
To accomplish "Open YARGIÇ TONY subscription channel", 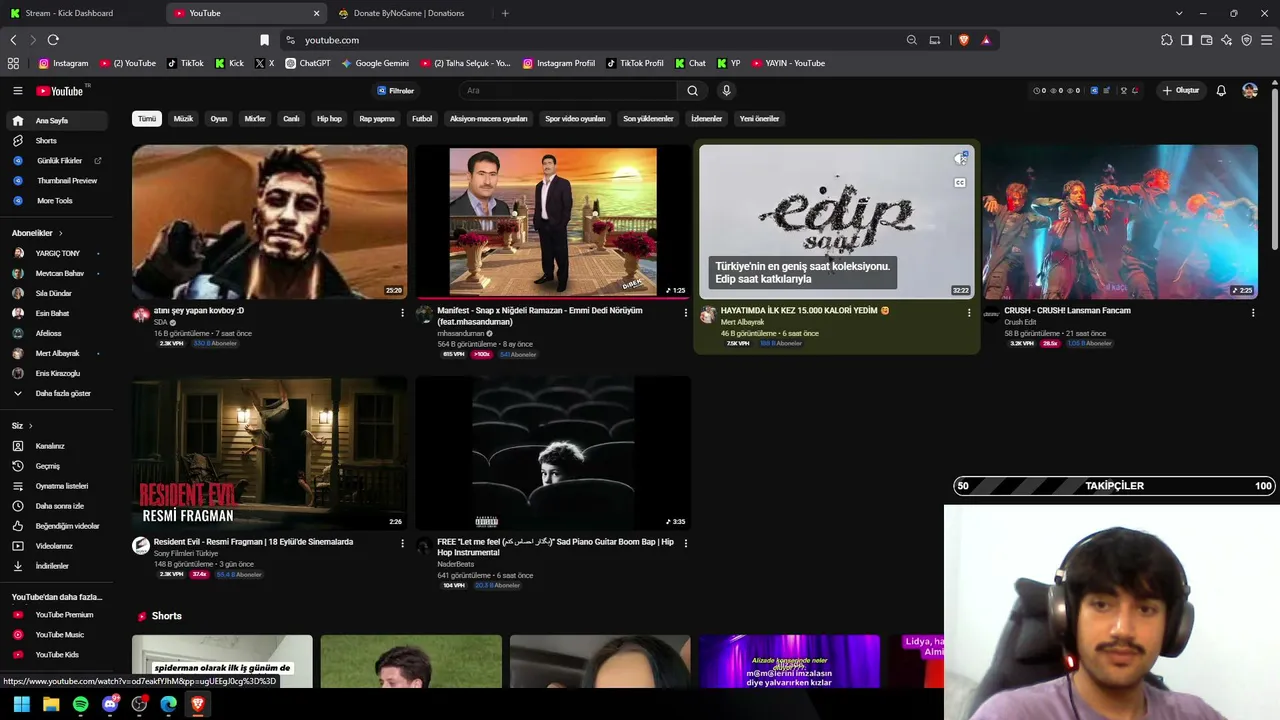I will [56, 253].
